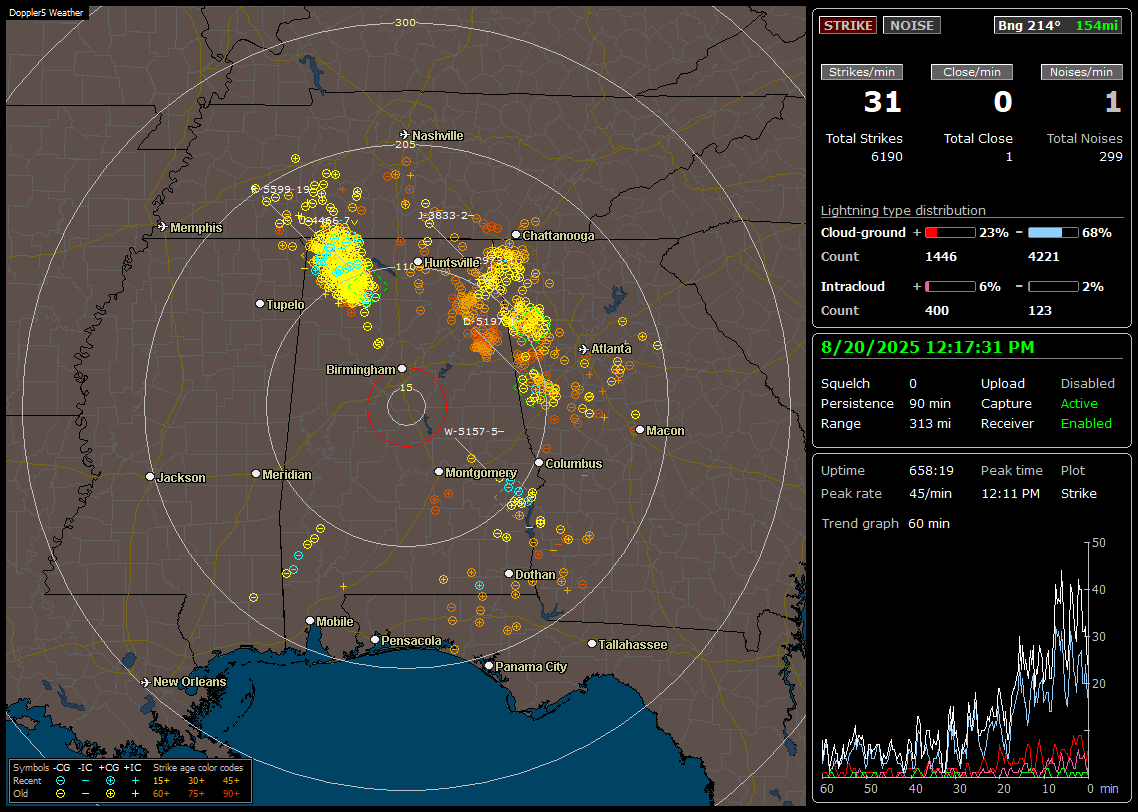Change the Persistence 90 min value
The height and width of the screenshot is (812, 1138).
[x=930, y=403]
